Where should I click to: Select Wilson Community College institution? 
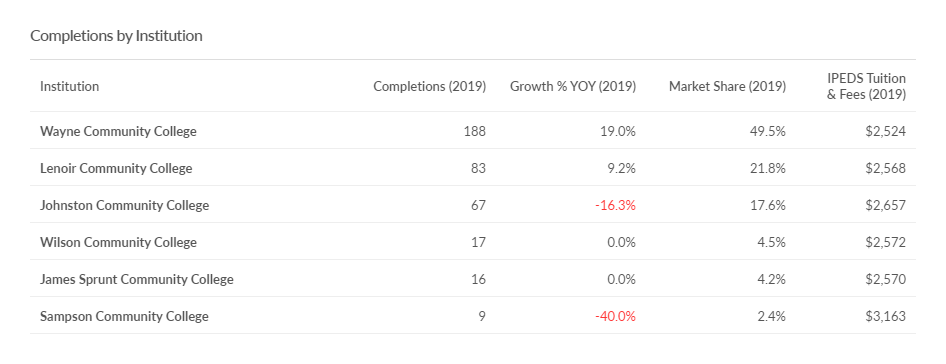coord(118,243)
